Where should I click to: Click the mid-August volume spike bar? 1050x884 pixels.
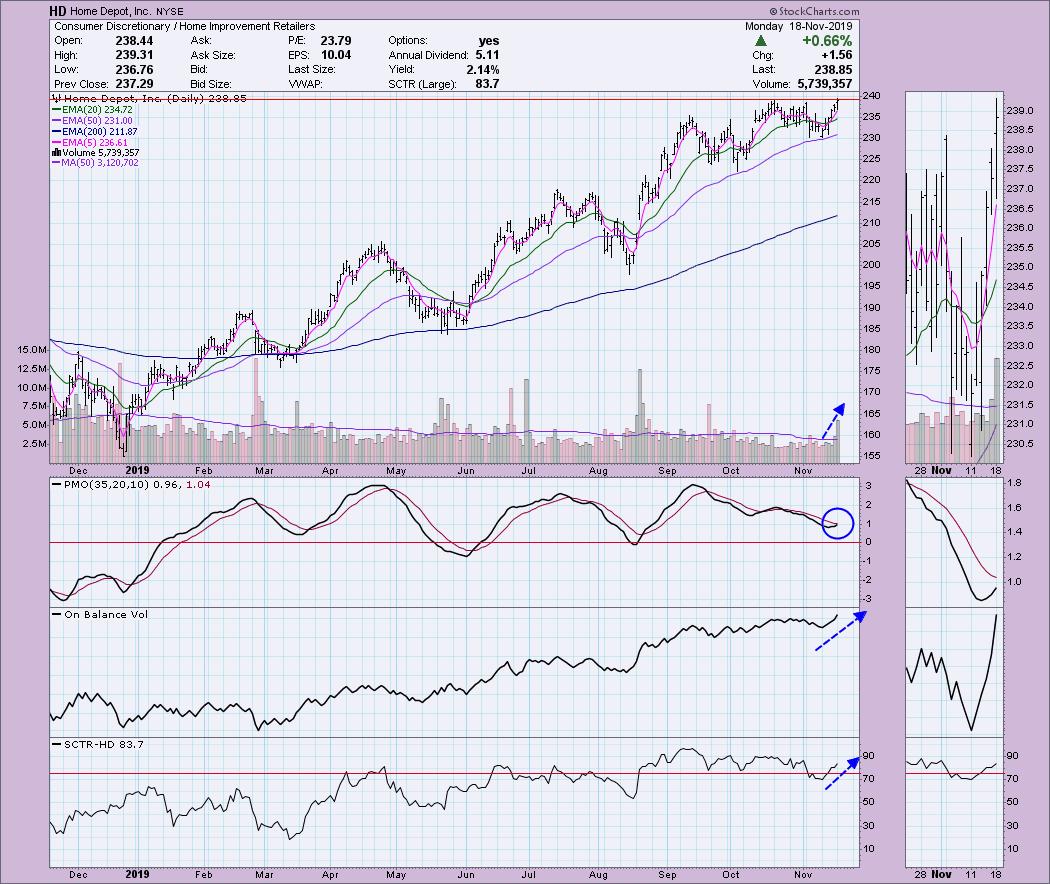[640, 415]
